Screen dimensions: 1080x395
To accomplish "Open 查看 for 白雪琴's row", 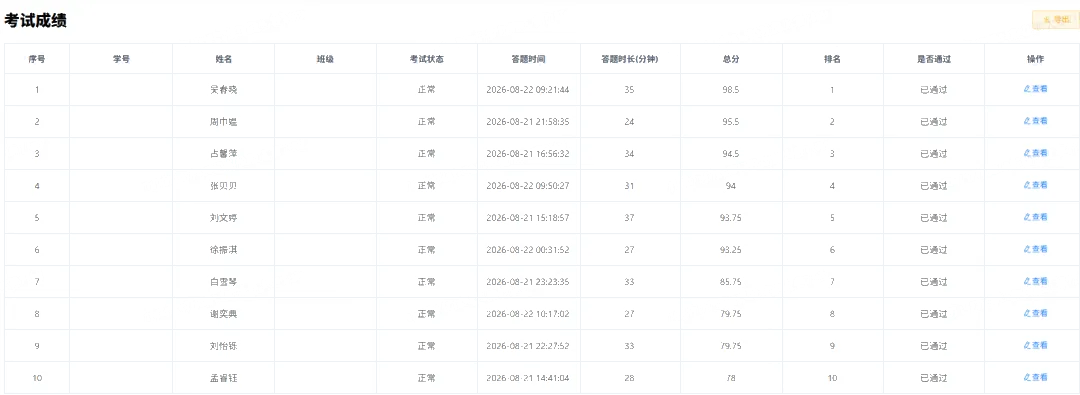I will pos(1035,281).
